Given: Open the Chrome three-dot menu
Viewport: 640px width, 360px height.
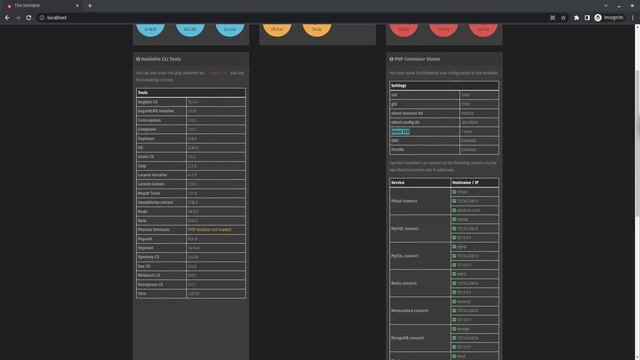Looking at the screenshot, I should (x=633, y=18).
